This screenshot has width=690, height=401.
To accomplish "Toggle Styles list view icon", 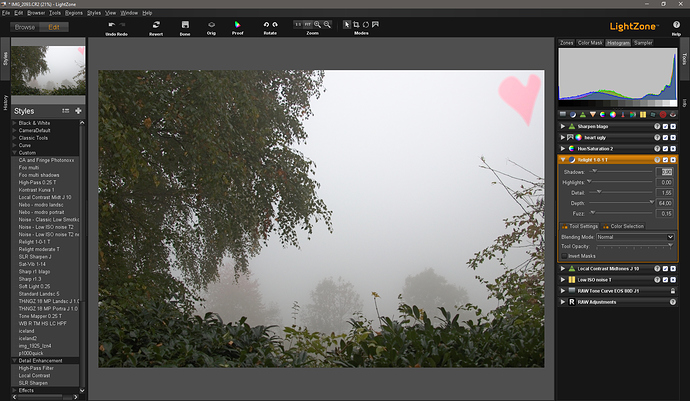I will click(x=66, y=111).
